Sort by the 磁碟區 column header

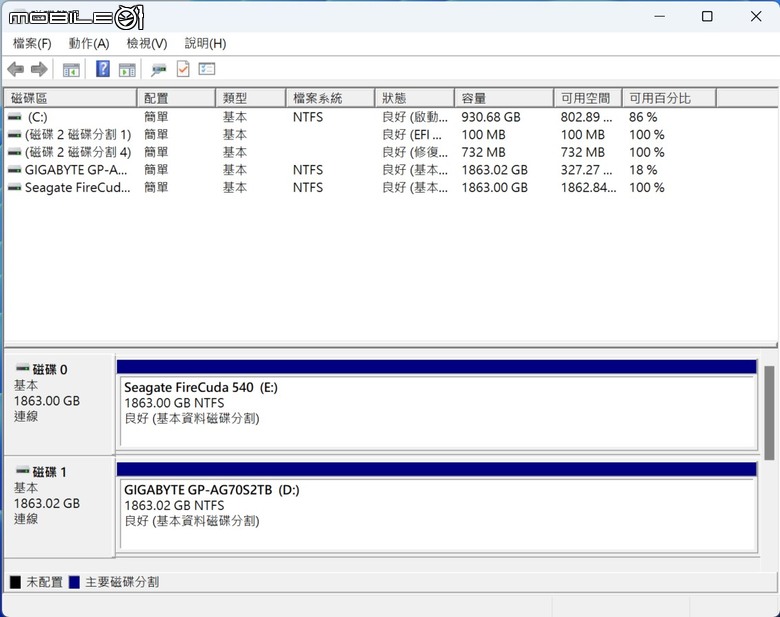click(x=70, y=98)
